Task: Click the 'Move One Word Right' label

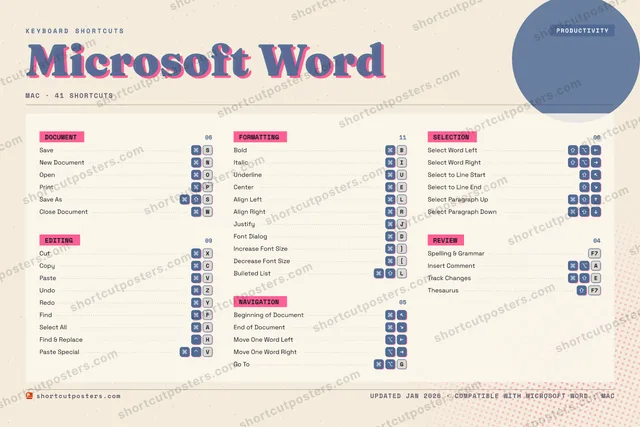Action: (265, 351)
